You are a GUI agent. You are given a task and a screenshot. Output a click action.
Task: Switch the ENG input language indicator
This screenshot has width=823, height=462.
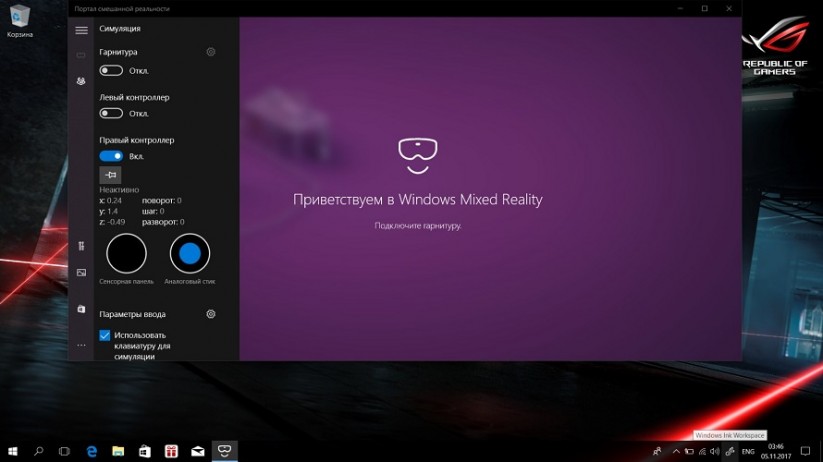click(x=748, y=452)
